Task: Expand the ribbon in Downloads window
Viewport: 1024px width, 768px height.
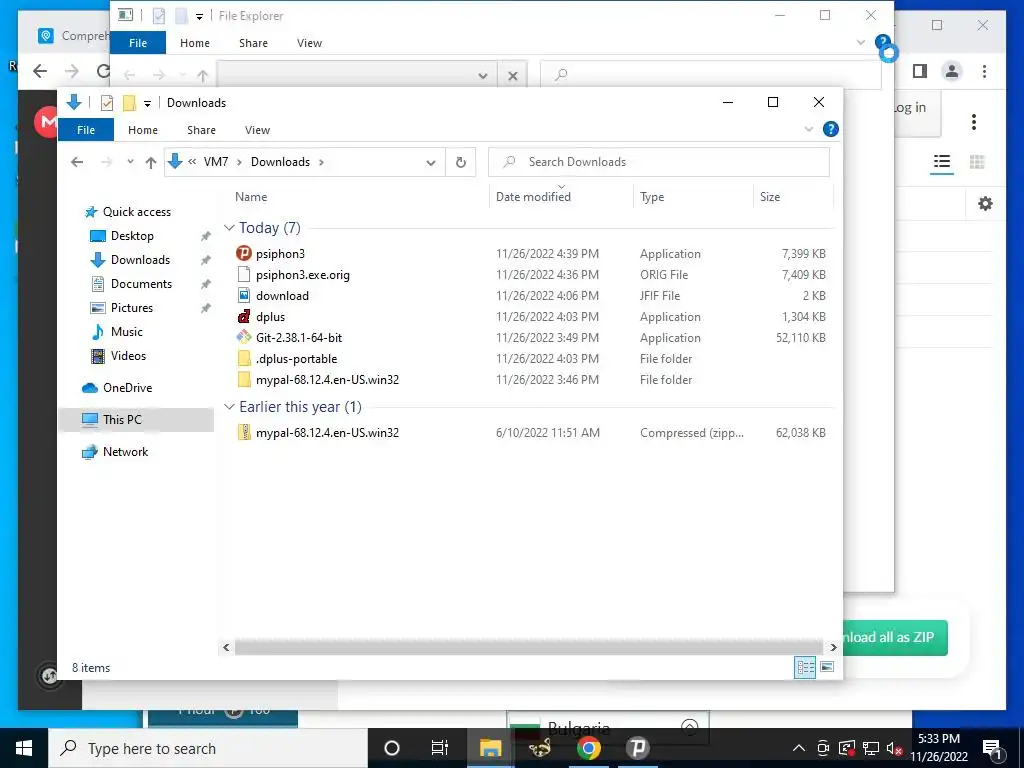Action: (x=808, y=129)
